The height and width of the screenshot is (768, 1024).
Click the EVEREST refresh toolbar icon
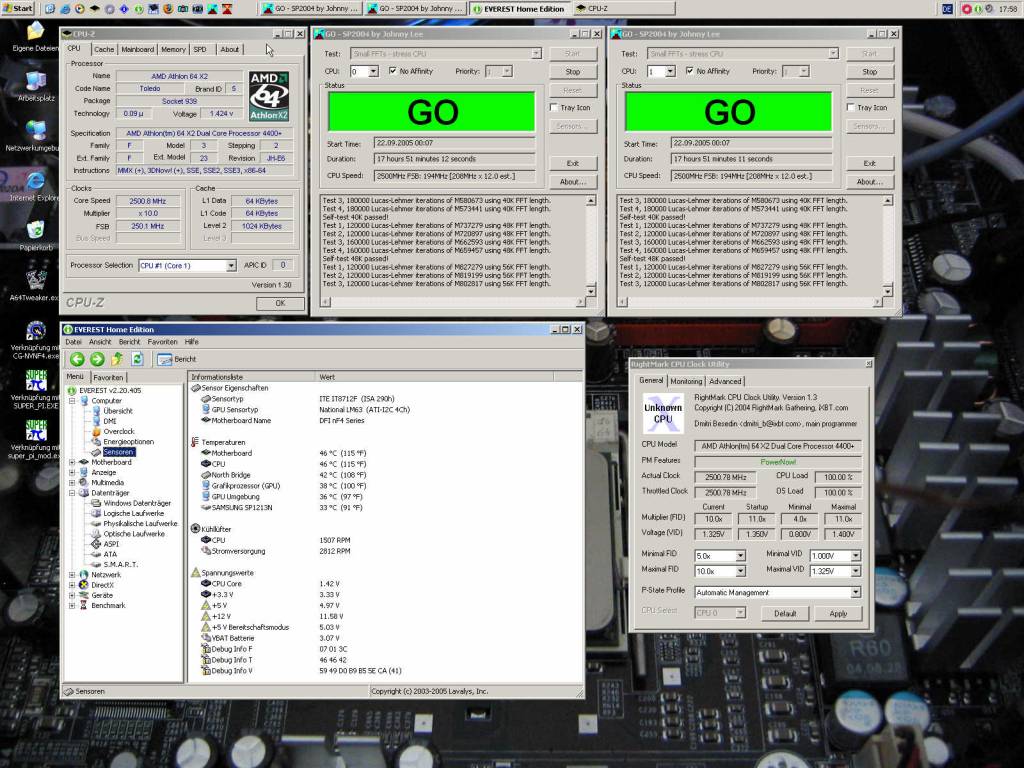click(x=137, y=359)
